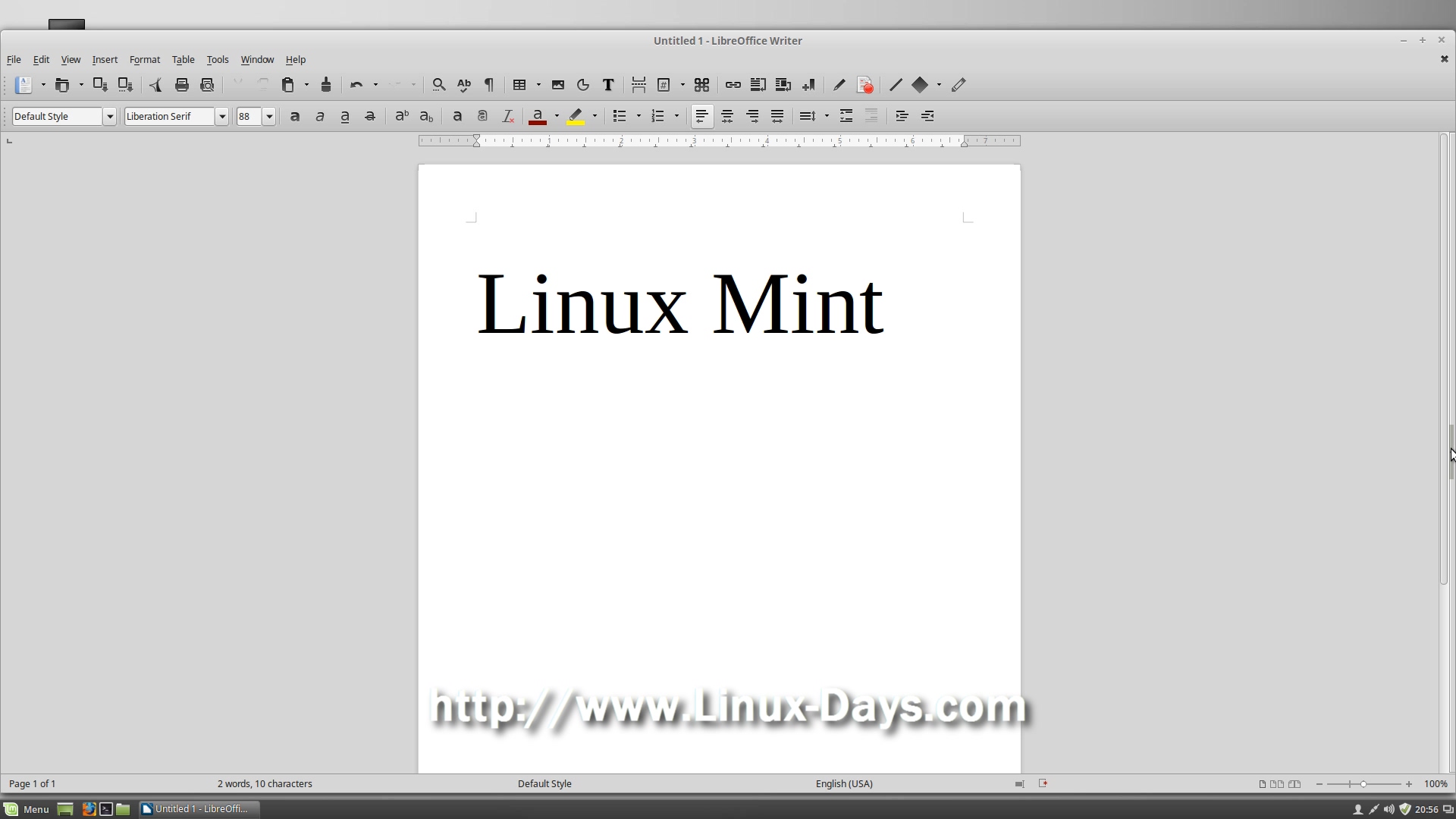
Task: Apply the yellow highlighting color swatch
Action: 576,116
